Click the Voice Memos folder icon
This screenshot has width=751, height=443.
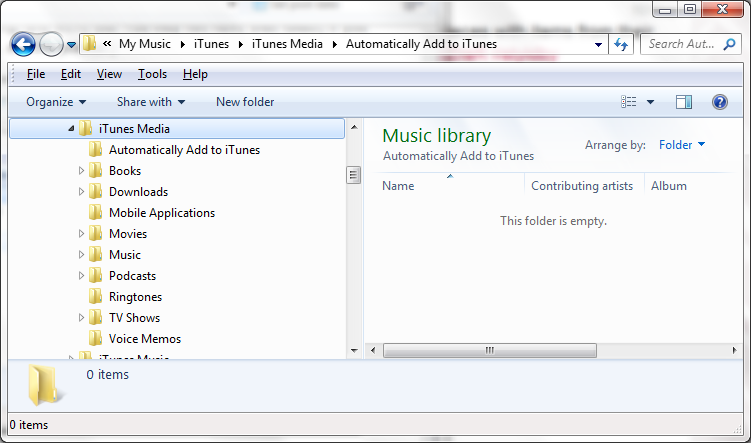[95, 338]
